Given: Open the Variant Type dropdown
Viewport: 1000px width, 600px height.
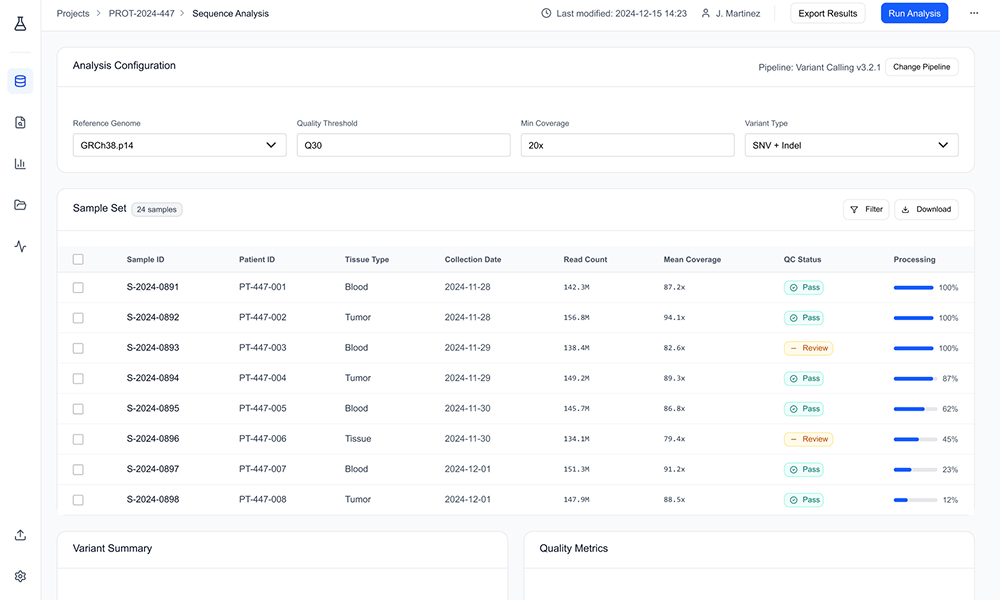Looking at the screenshot, I should [x=851, y=145].
